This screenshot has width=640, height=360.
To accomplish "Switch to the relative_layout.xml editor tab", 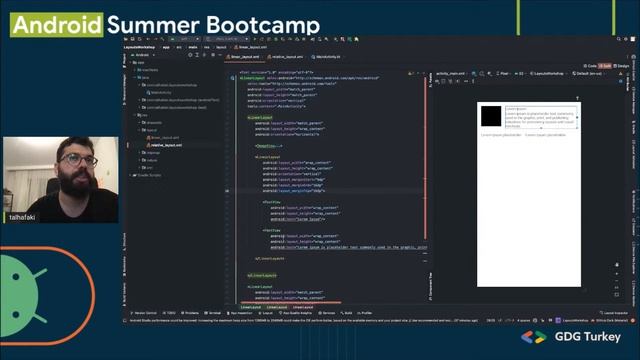I will pos(287,57).
